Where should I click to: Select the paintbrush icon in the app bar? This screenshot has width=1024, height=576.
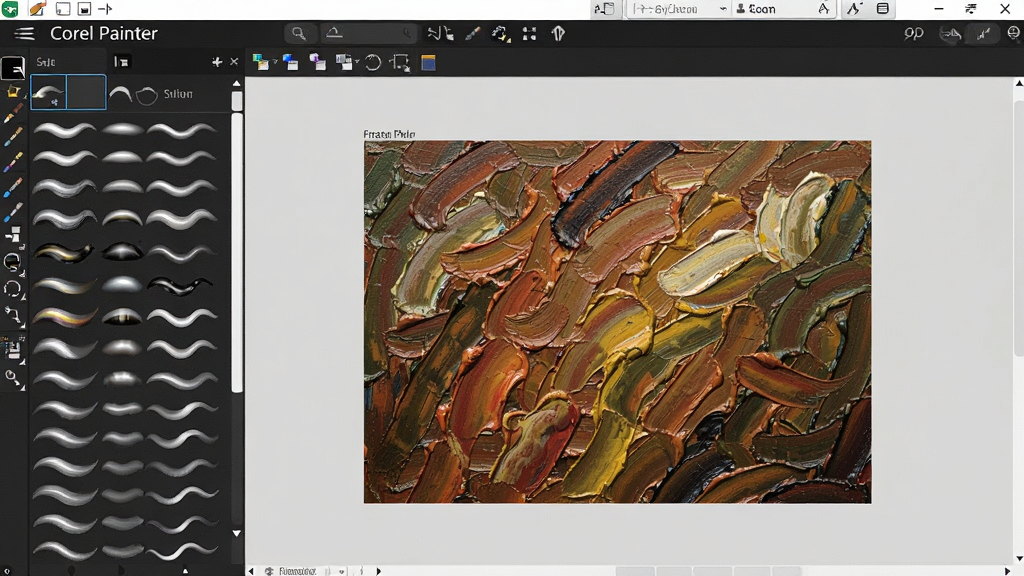click(x=473, y=33)
